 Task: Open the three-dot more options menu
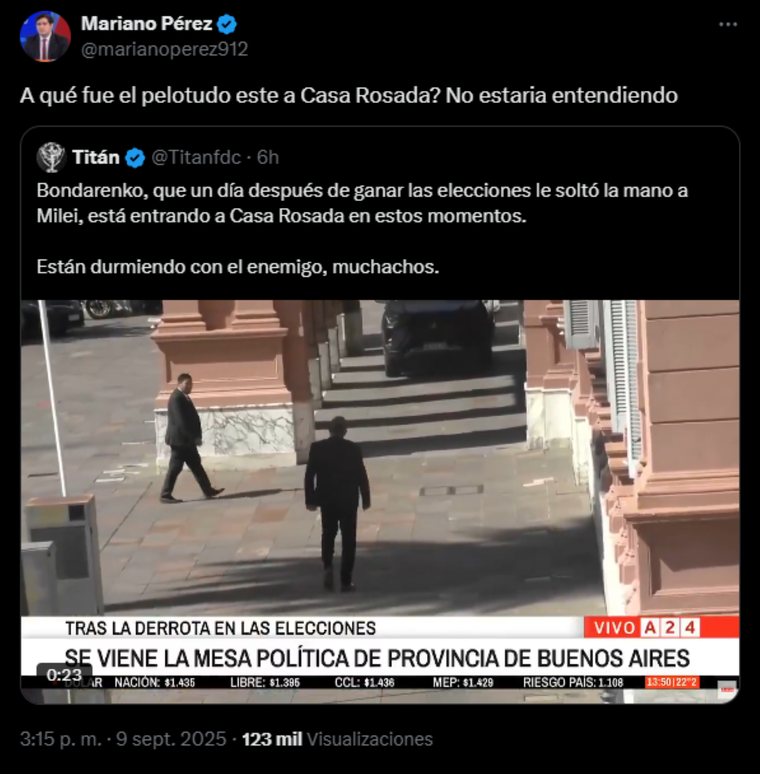(728, 24)
